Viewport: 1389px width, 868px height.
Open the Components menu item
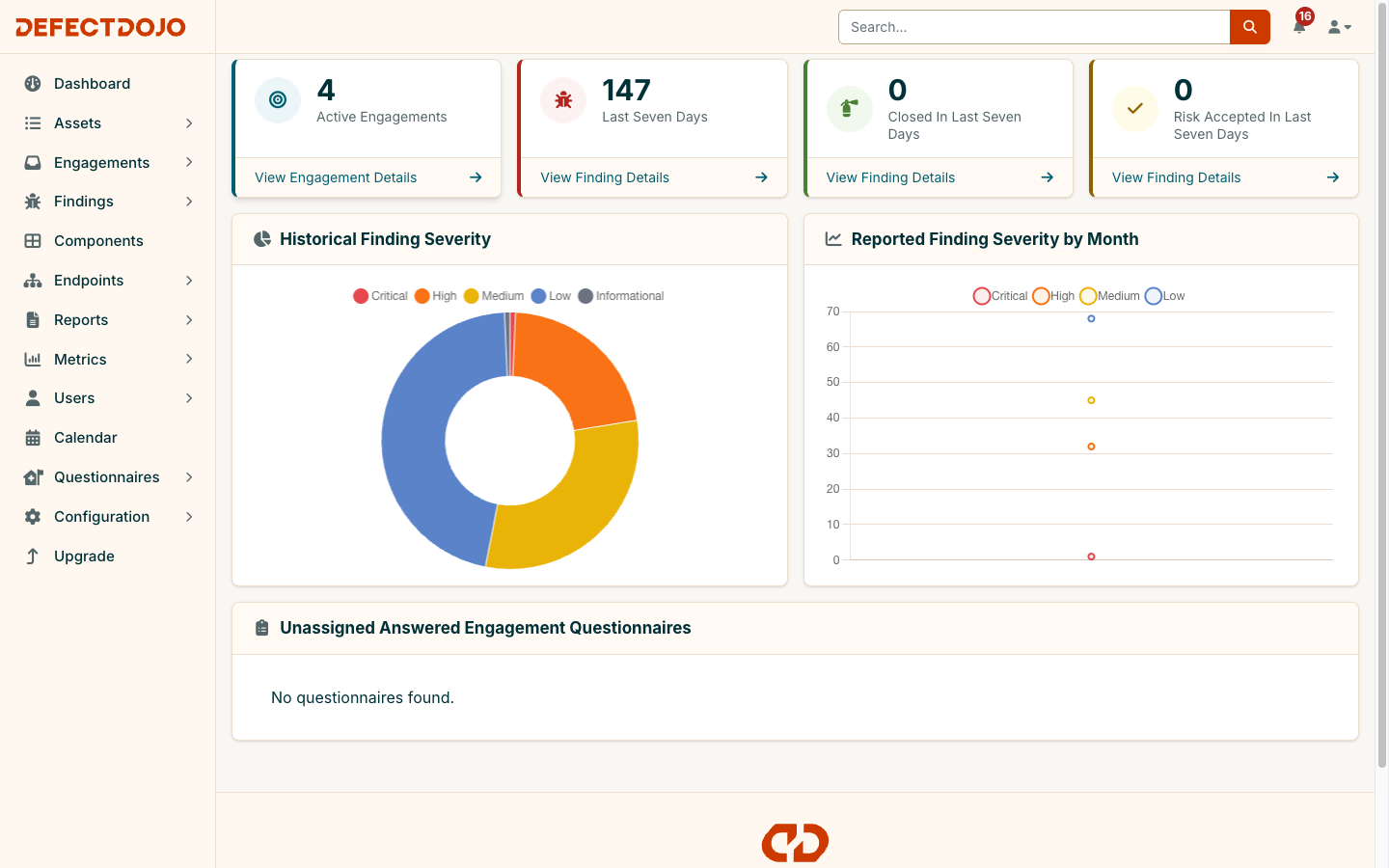pos(108,241)
